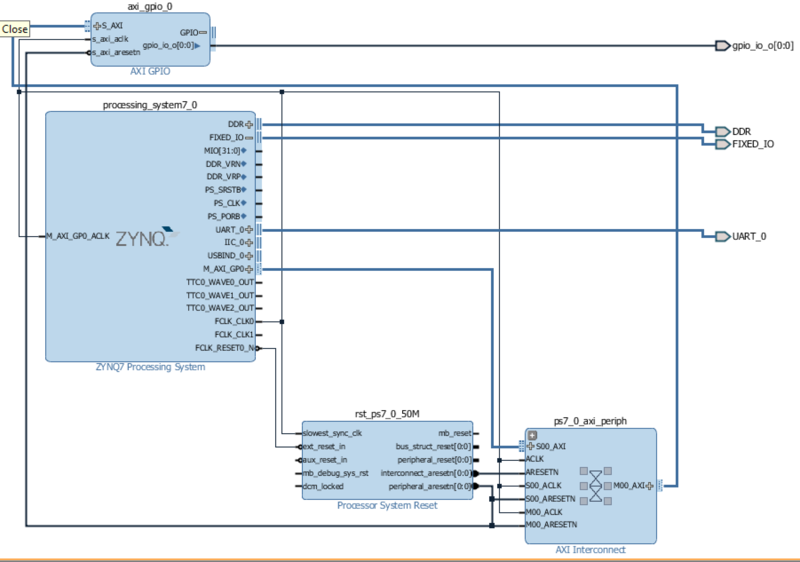Select the FIXED_IO external port
The width and height of the screenshot is (800, 562).
point(745,144)
